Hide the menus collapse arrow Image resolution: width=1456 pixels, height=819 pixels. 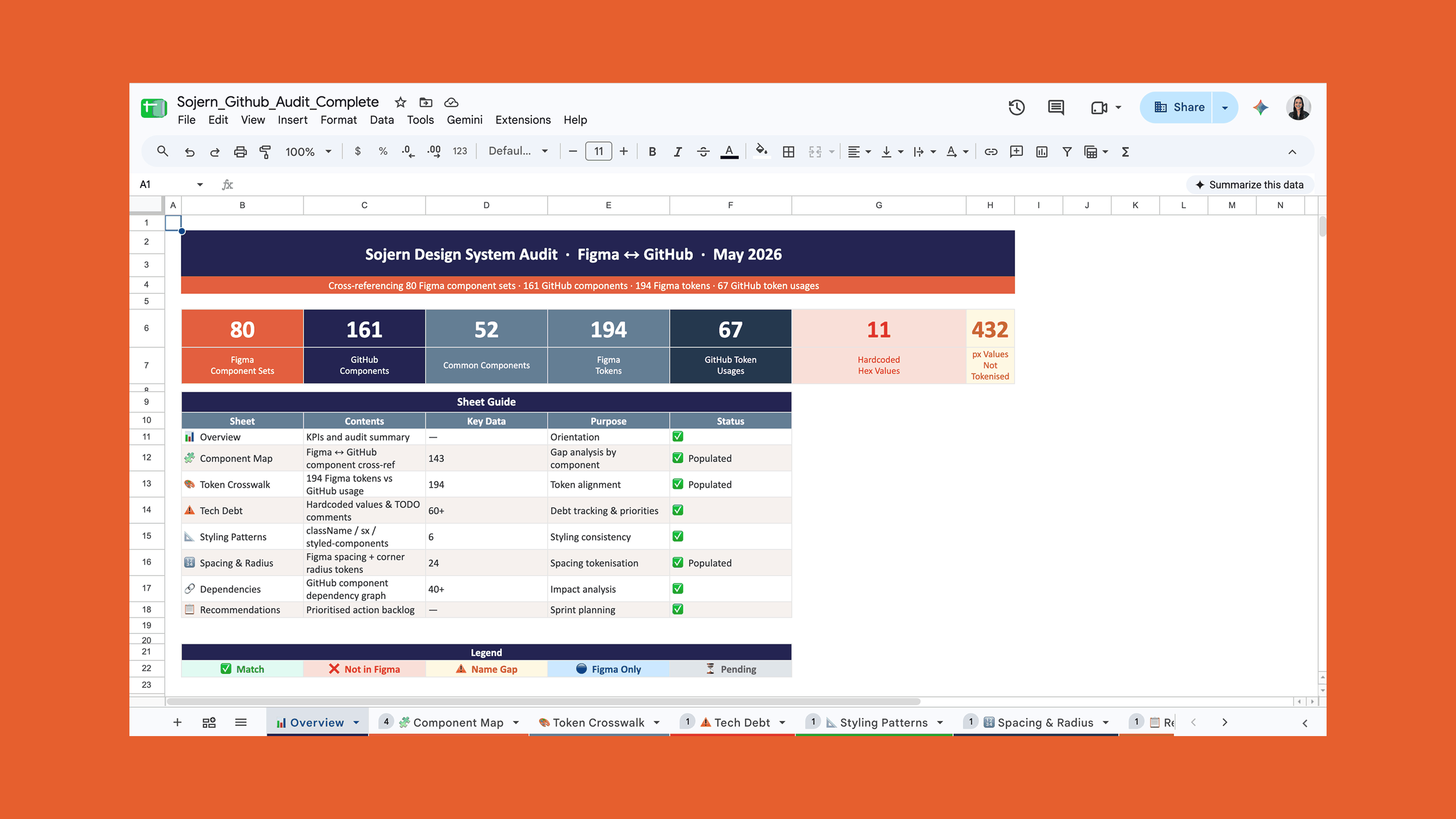(x=1292, y=152)
